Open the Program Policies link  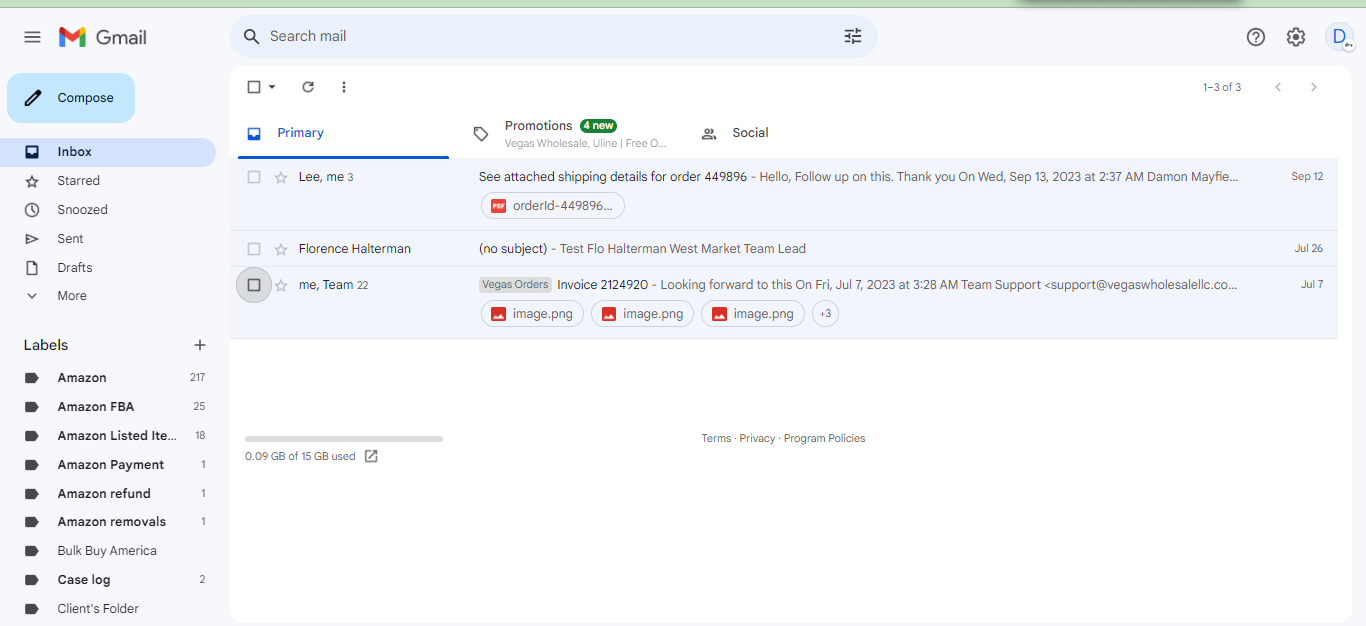coord(824,439)
